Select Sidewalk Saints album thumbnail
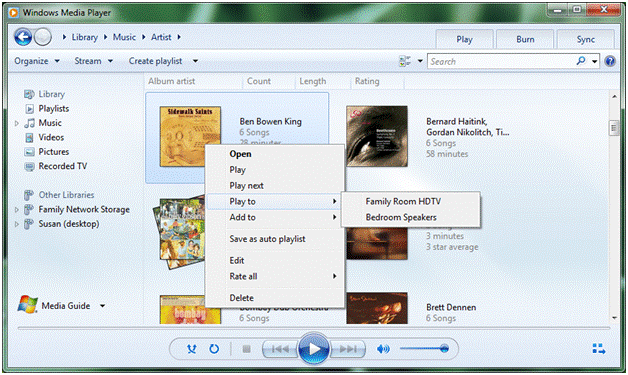The height and width of the screenshot is (375, 628). [x=190, y=137]
